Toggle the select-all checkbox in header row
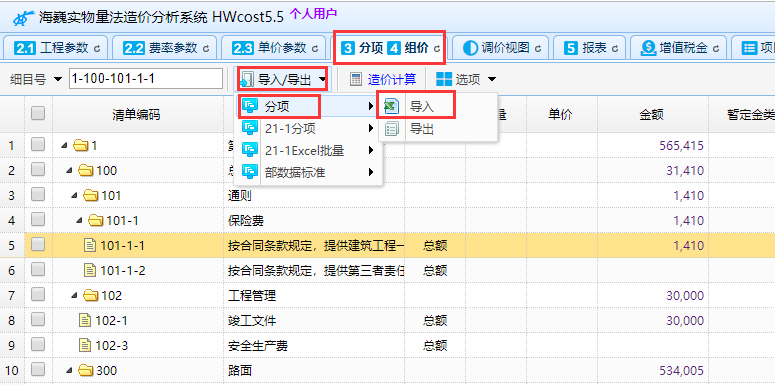 tap(38, 114)
